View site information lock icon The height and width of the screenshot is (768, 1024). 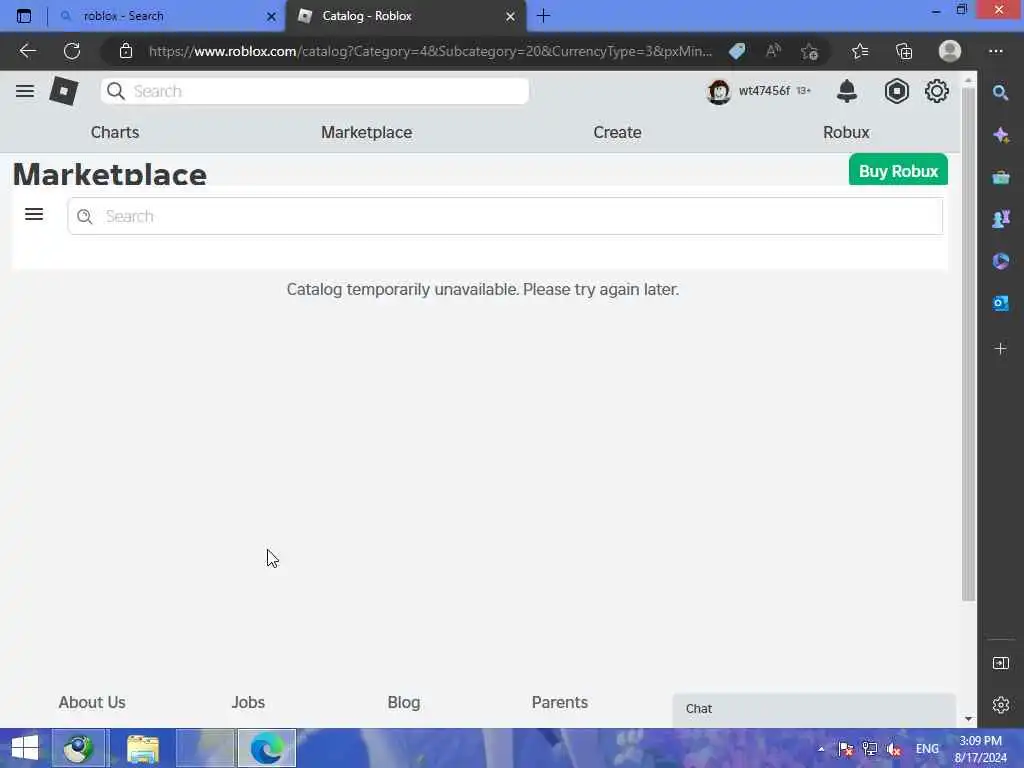(126, 51)
